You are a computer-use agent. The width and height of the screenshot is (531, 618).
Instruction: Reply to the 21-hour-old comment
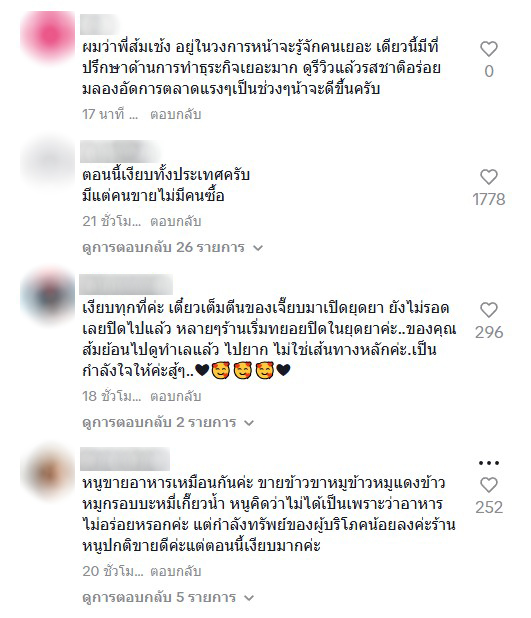[176, 222]
